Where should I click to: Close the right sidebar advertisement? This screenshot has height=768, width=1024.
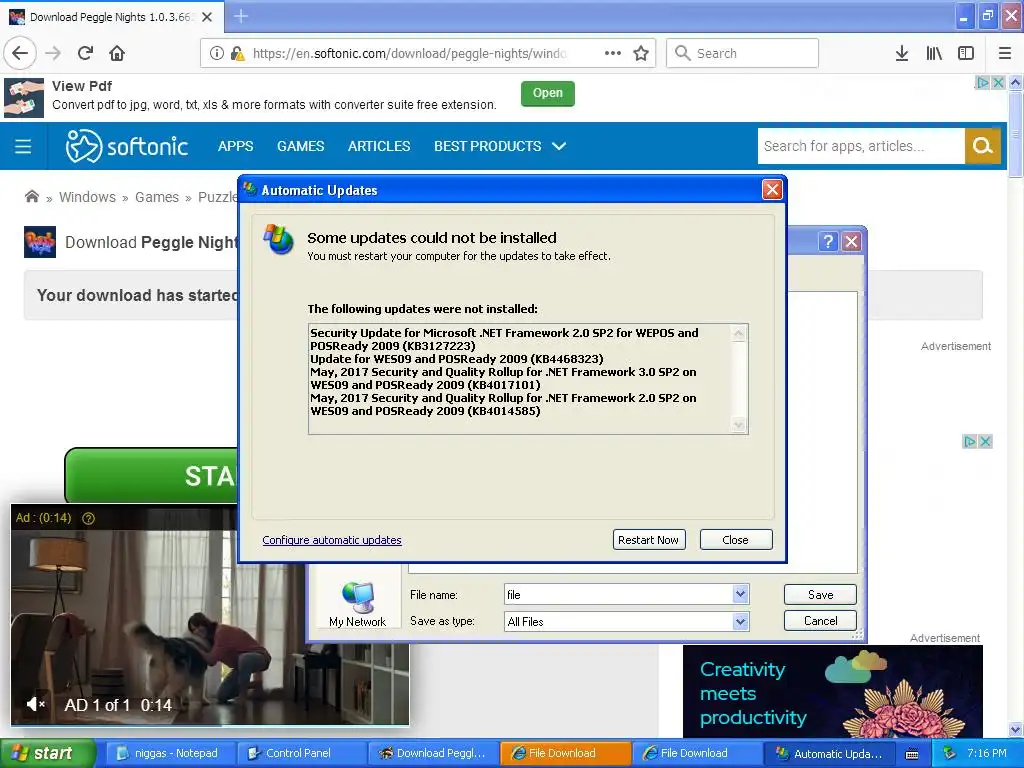pyautogui.click(x=985, y=441)
